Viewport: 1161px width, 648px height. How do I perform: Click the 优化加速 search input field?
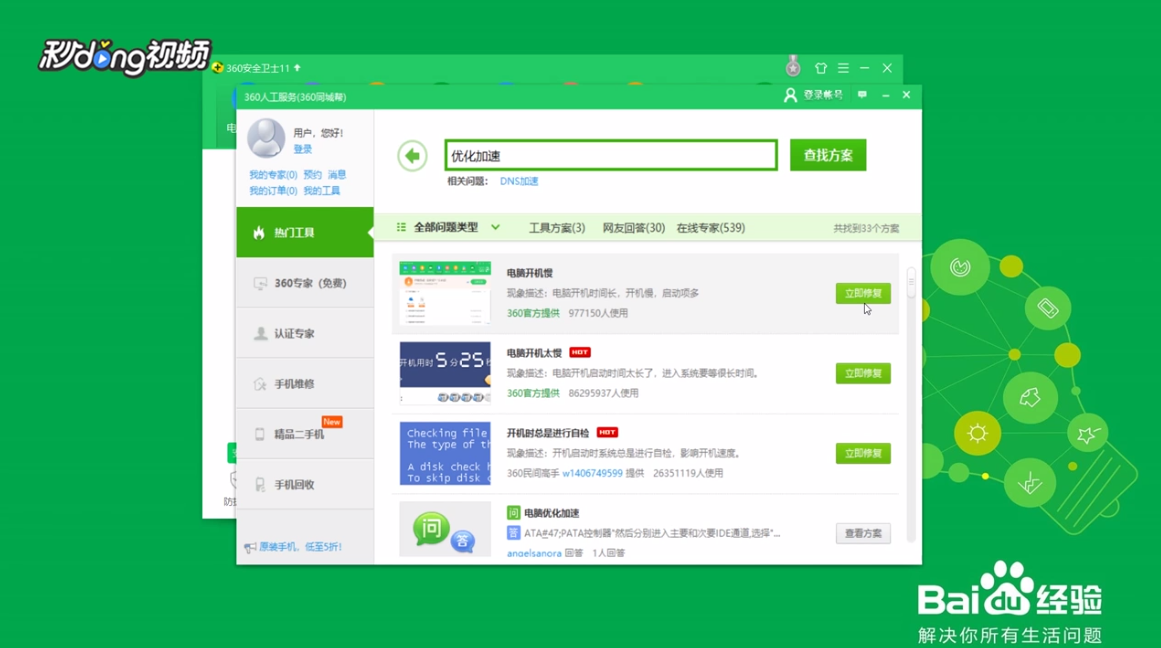(x=611, y=156)
